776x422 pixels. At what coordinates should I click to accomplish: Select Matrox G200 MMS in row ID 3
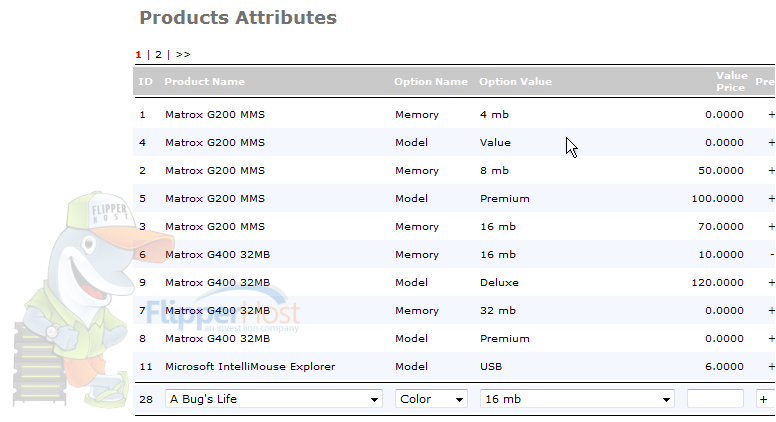tap(215, 227)
